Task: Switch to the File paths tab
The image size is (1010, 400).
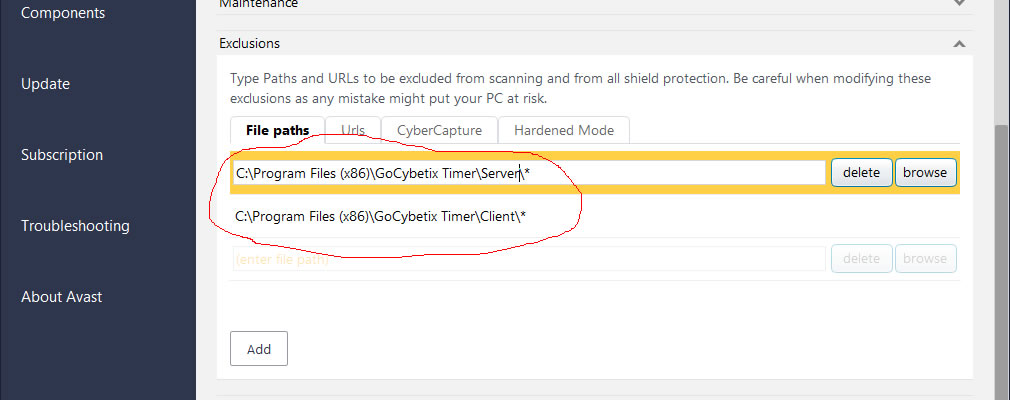Action: (278, 130)
